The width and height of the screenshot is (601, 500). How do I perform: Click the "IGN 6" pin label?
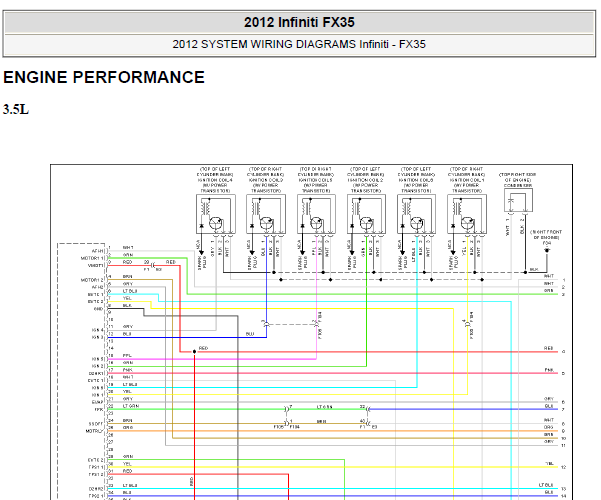tap(97, 388)
